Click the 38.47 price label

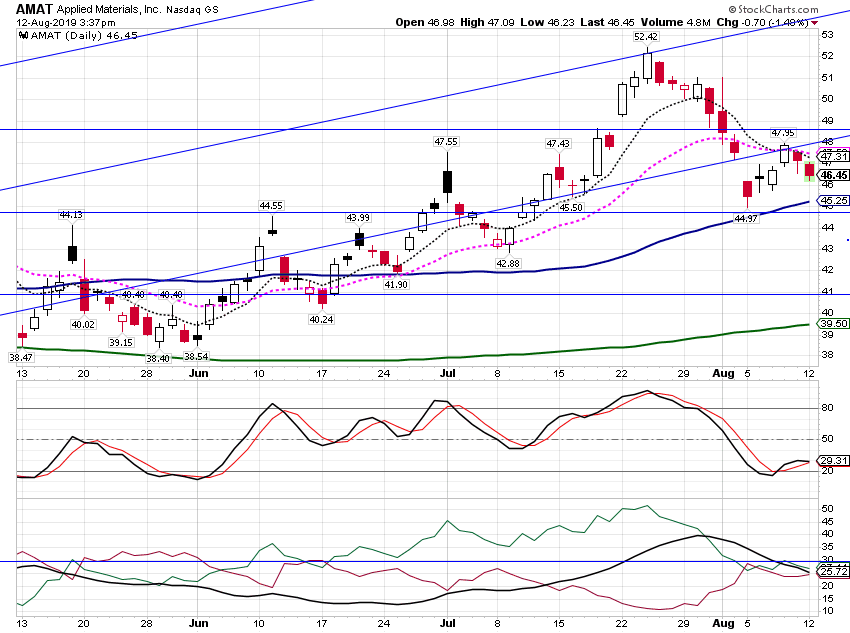point(21,358)
